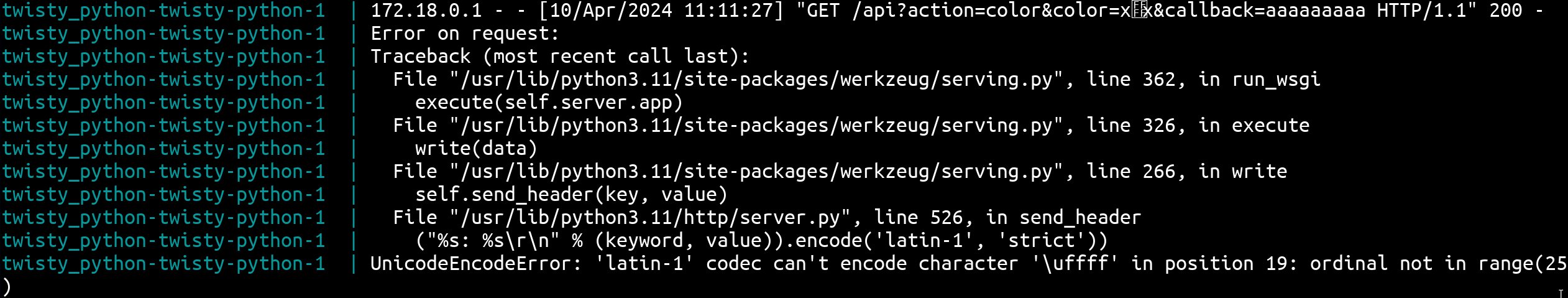Click the "Traceback (most recent call last):" line
This screenshot has height=298, width=1568.
[560, 57]
